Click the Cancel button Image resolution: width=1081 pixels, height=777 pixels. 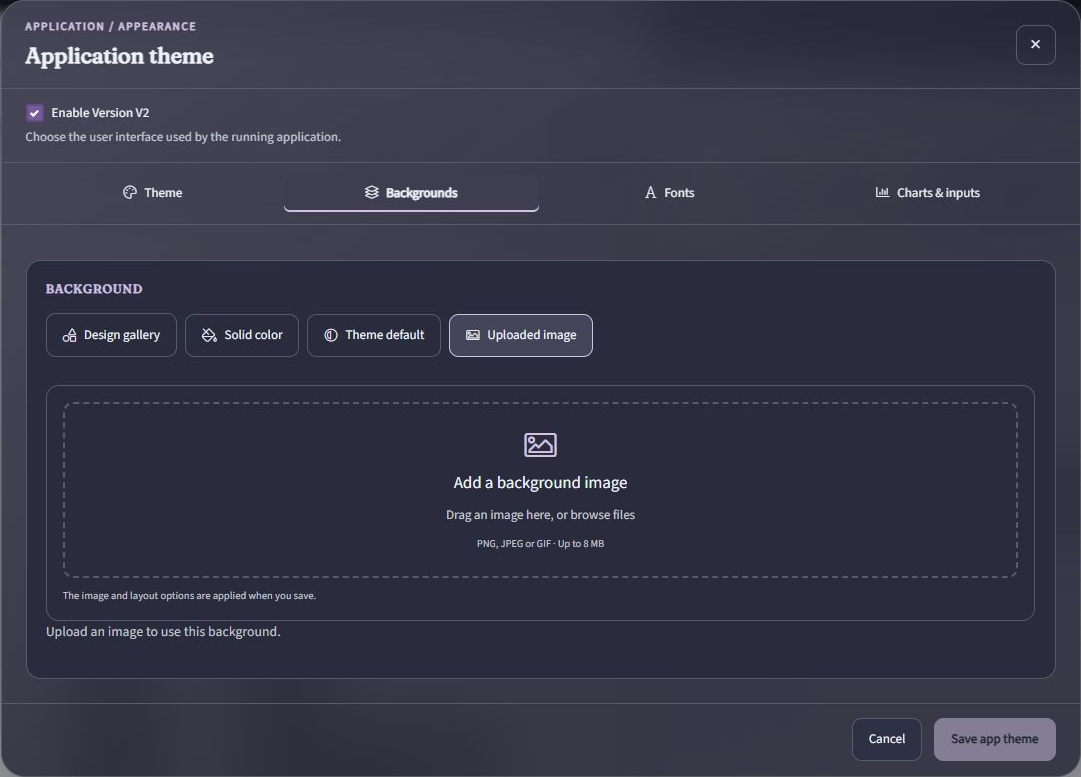[887, 739]
